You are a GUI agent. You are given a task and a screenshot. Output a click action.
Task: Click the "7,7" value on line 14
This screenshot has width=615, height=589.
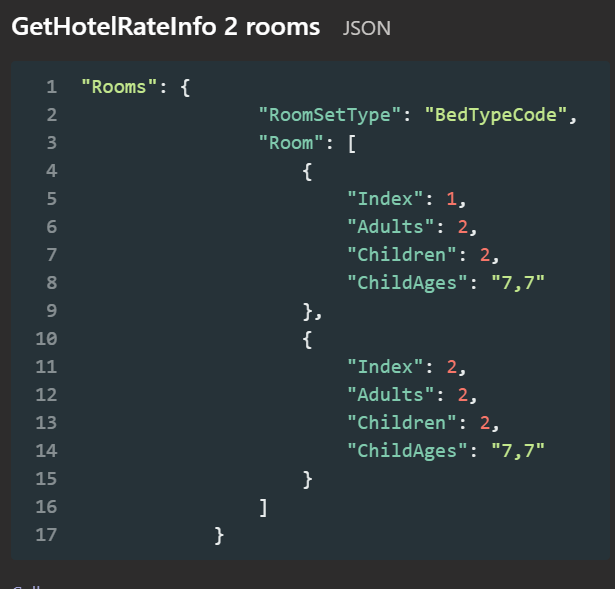(x=518, y=451)
